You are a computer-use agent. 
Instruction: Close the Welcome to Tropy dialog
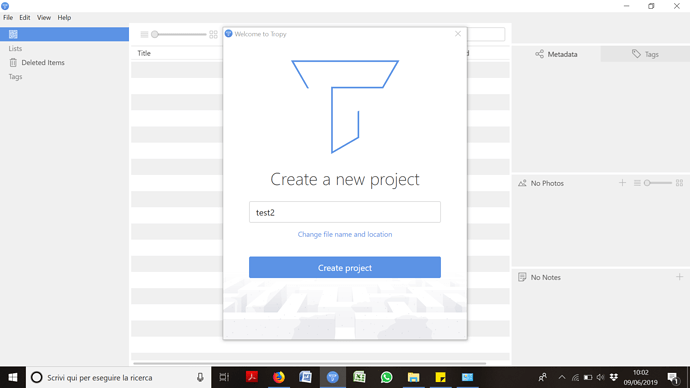458,34
